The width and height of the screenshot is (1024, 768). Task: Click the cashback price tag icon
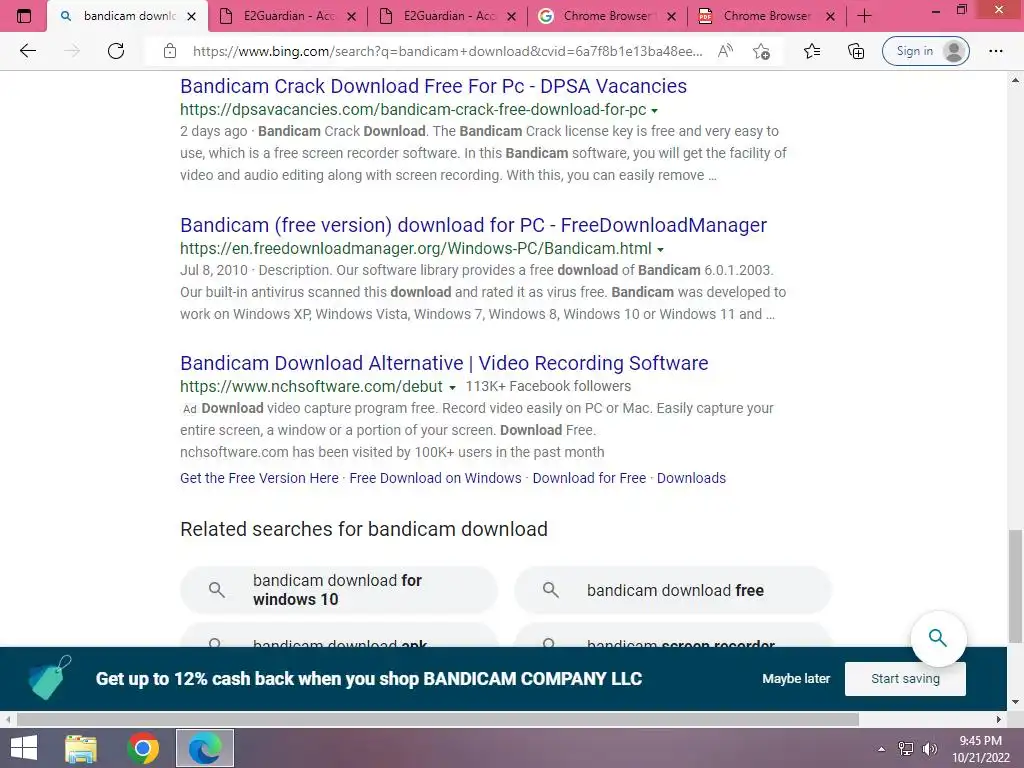coord(49,678)
